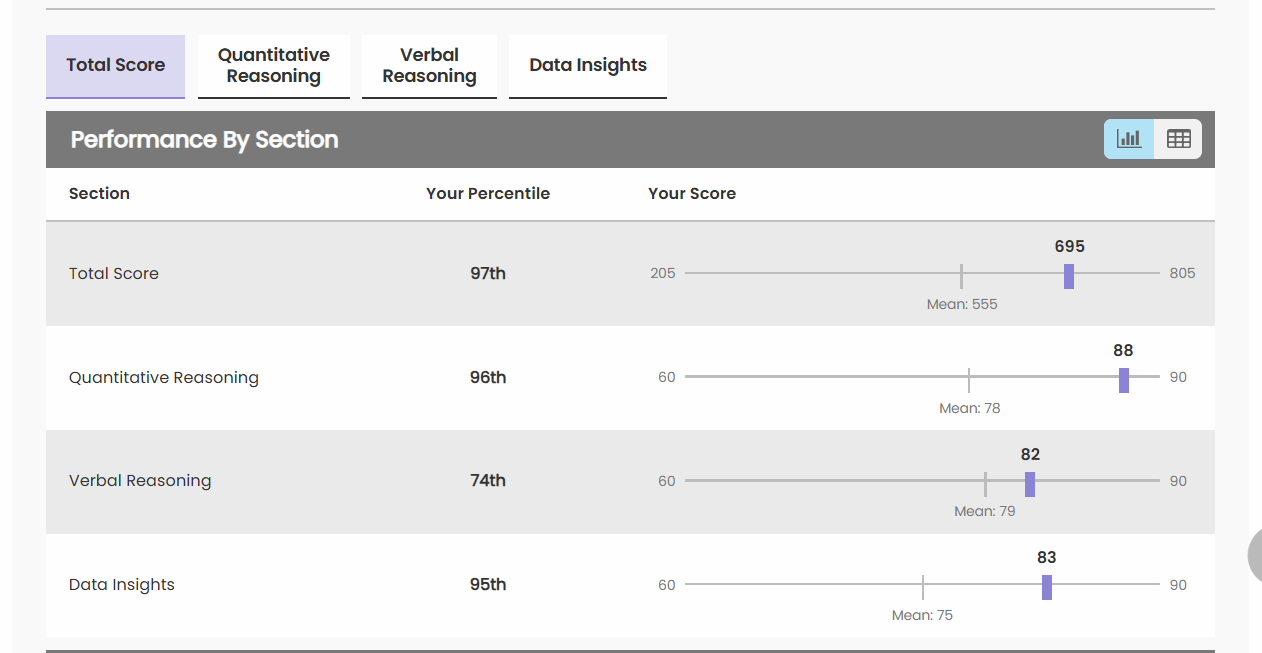1262x653 pixels.
Task: Click the Verbal Reasoning row label
Action: [140, 481]
